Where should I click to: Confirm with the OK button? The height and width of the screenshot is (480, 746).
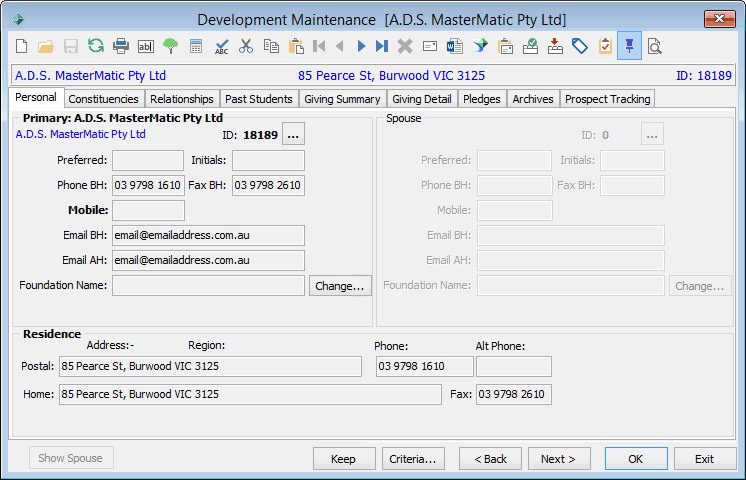tap(636, 459)
